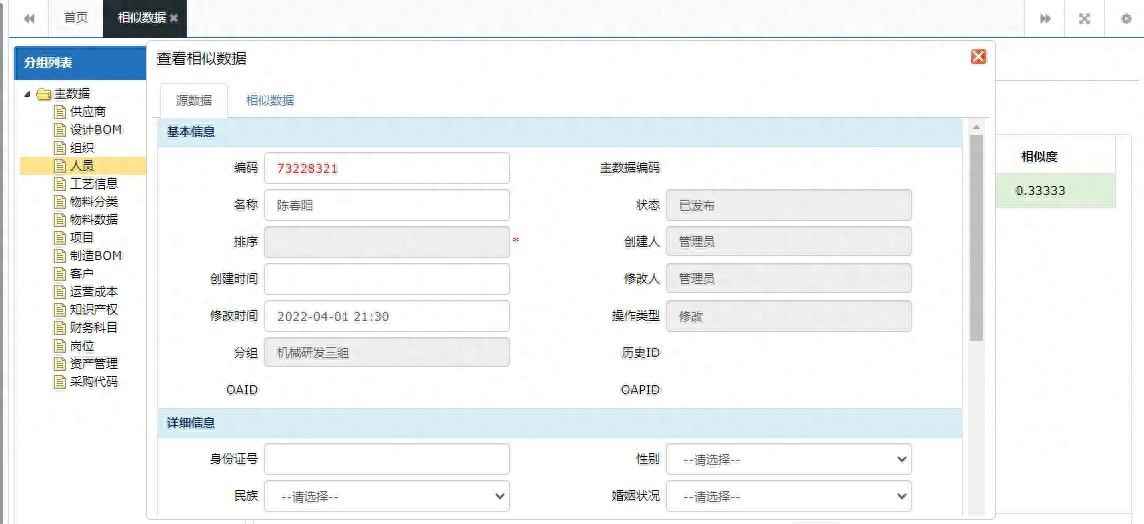Click the 操作类型 field showing 修改
Viewport: 1144px width, 524px height.
(789, 316)
